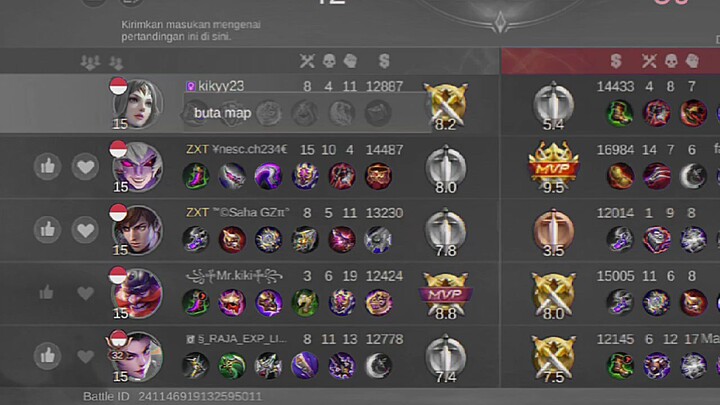The width and height of the screenshot is (720, 405).
Task: Like the S_RAJA_EXP_LI player
Action: [x=47, y=355]
